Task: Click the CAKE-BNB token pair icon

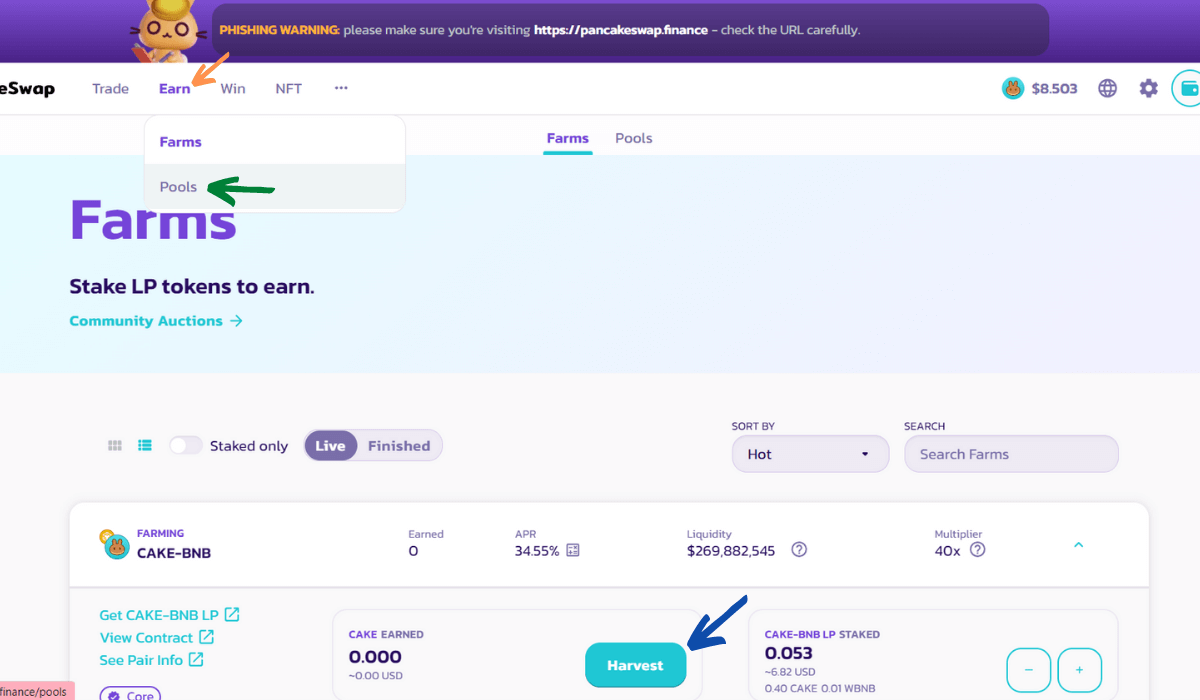Action: 115,545
